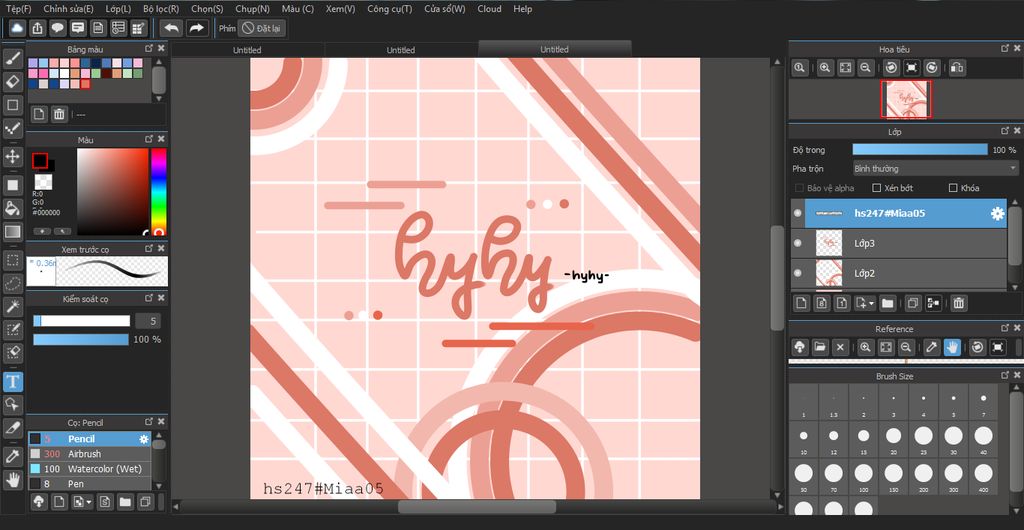The height and width of the screenshot is (530, 1024).
Task: Duplicate layer icon in Lớp panel
Action: [x=913, y=303]
